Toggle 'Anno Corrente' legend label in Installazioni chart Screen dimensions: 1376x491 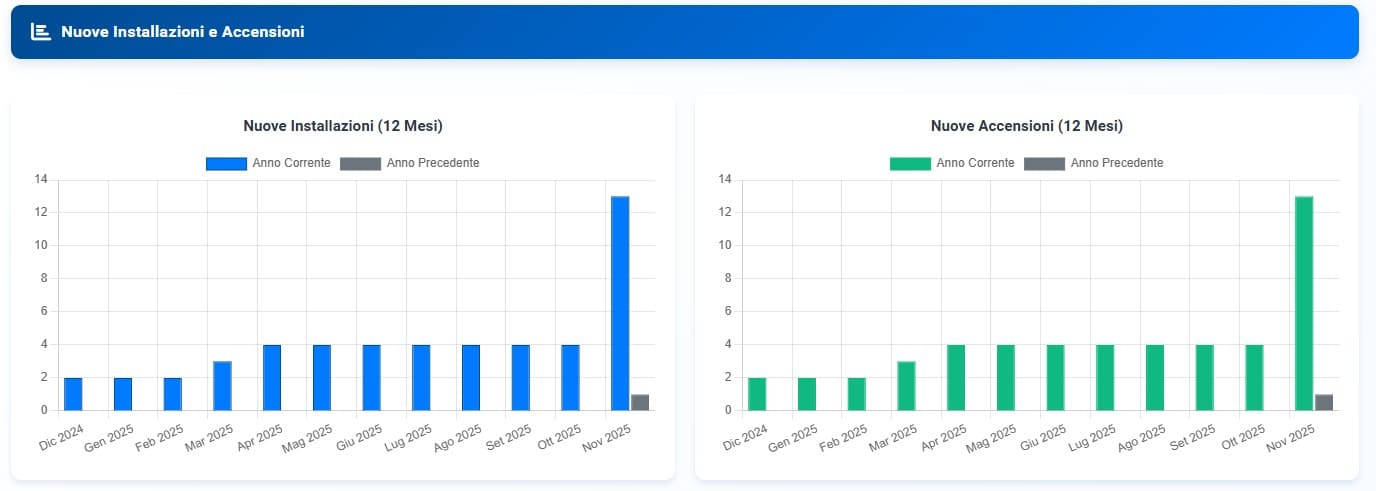(x=291, y=163)
